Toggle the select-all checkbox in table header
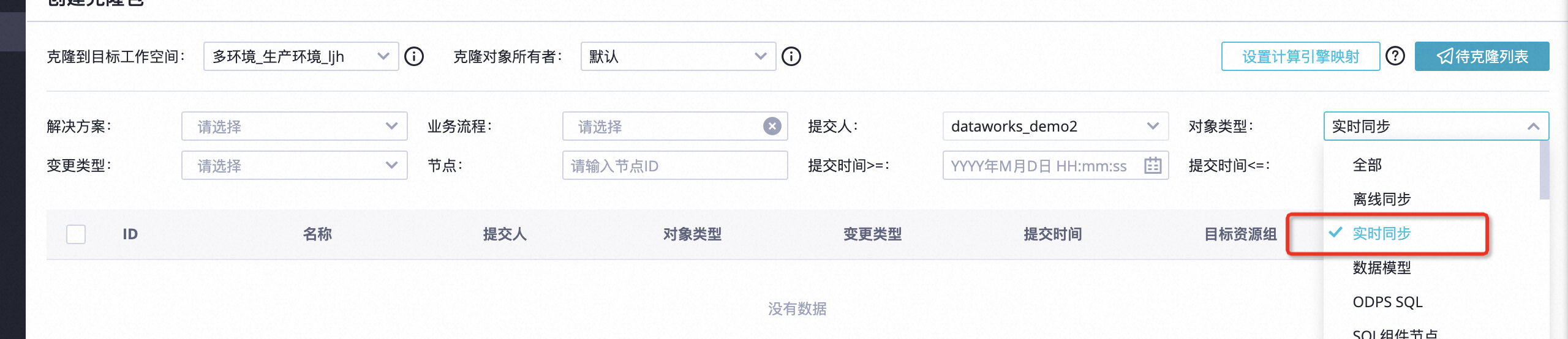The width and height of the screenshot is (1568, 339). click(x=76, y=234)
